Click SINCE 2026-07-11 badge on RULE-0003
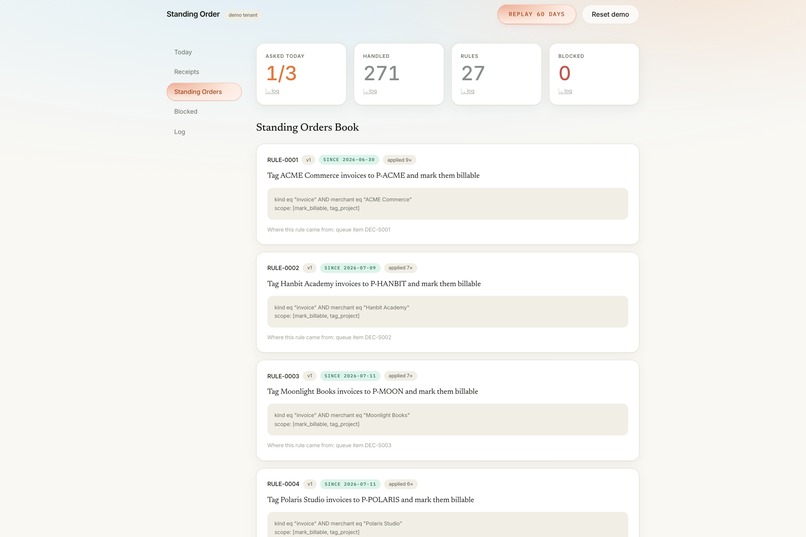The image size is (806, 537). coord(350,376)
